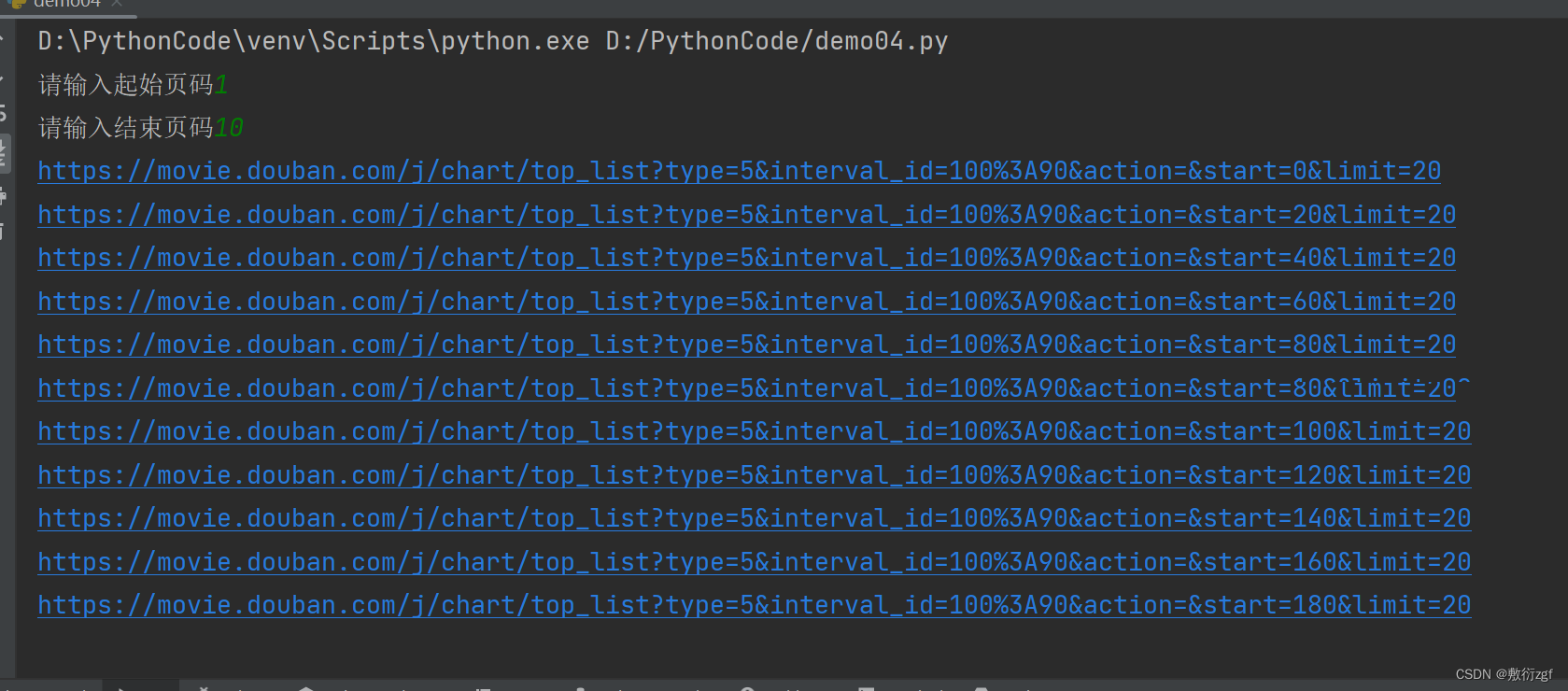
Task: Open the douban link with start=120
Action: 754,475
